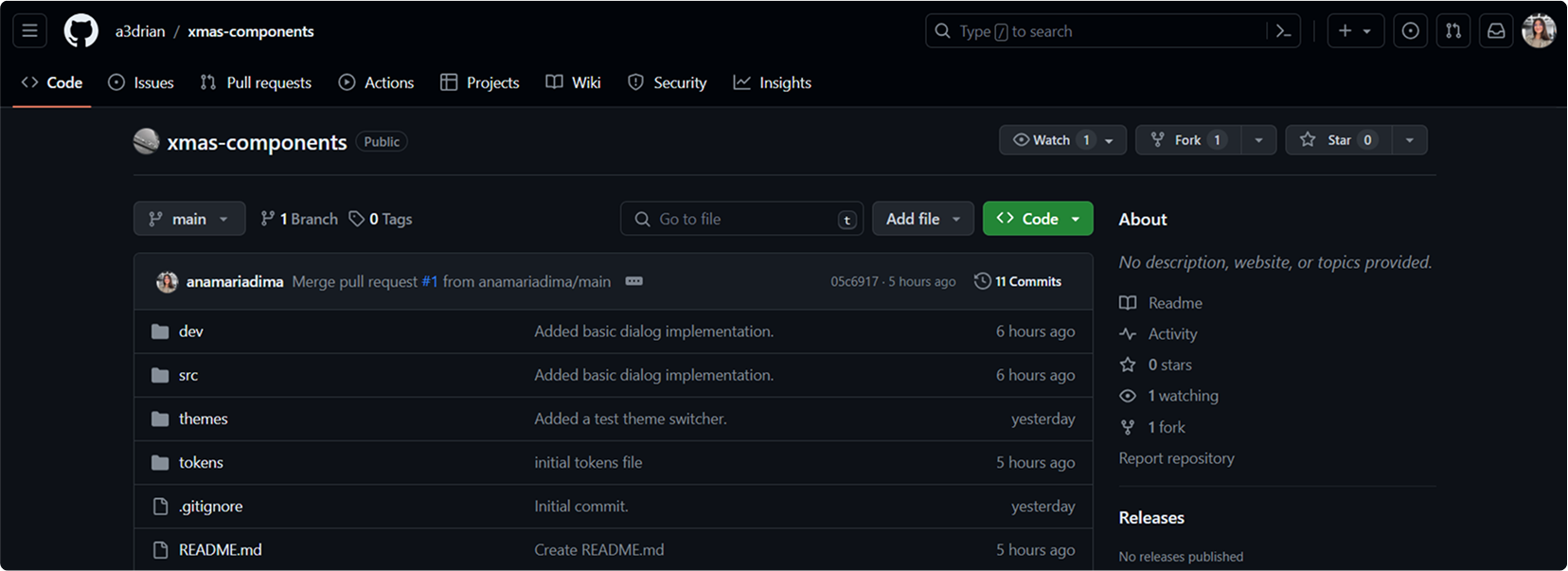Expand the commit message ellipsis
Viewport: 1568px width, 571px height.
pos(634,281)
